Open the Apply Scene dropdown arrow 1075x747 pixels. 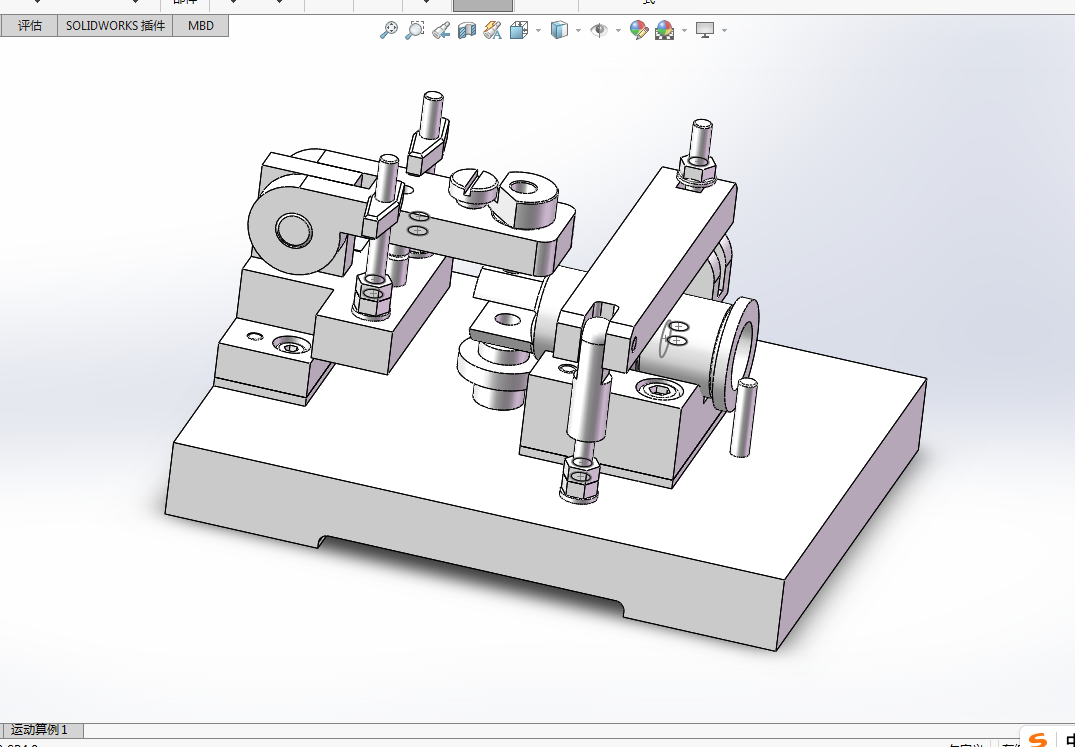[x=684, y=30]
